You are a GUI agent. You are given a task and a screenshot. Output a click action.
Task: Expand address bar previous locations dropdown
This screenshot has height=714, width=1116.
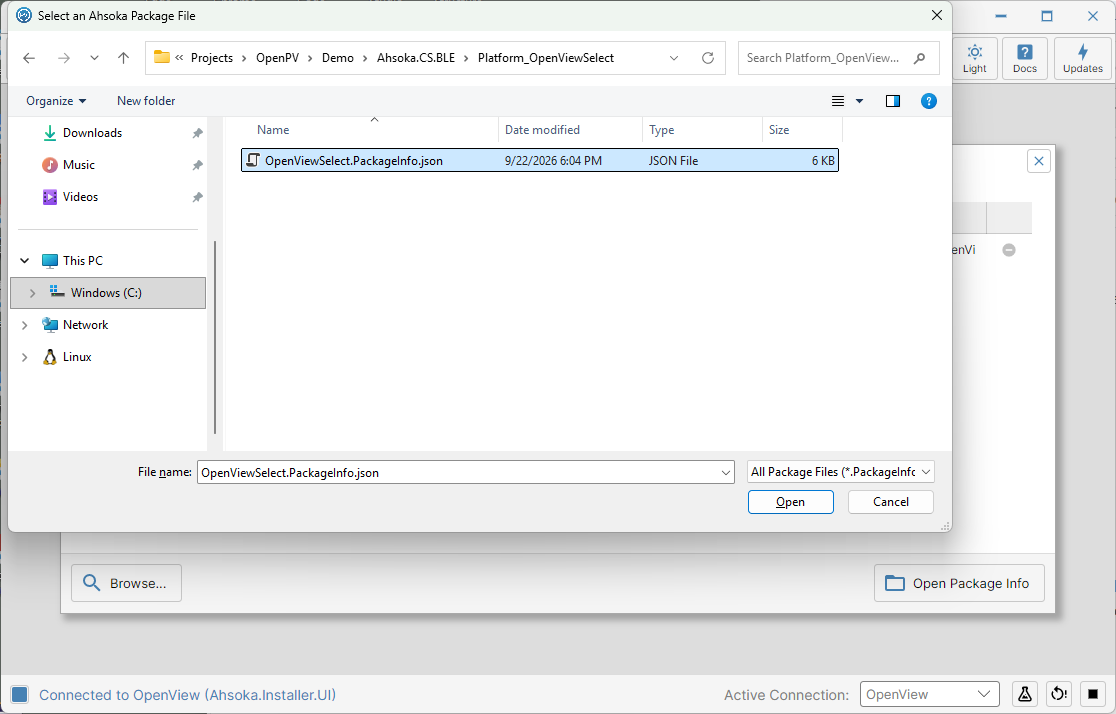(x=674, y=58)
